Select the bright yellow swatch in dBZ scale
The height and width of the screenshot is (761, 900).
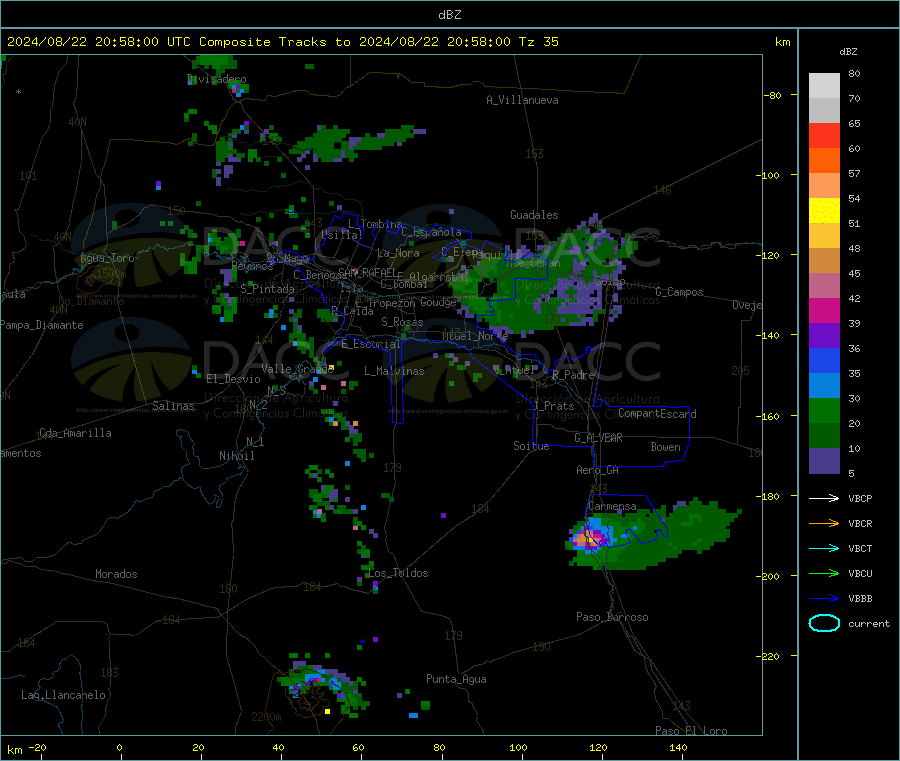click(x=824, y=211)
